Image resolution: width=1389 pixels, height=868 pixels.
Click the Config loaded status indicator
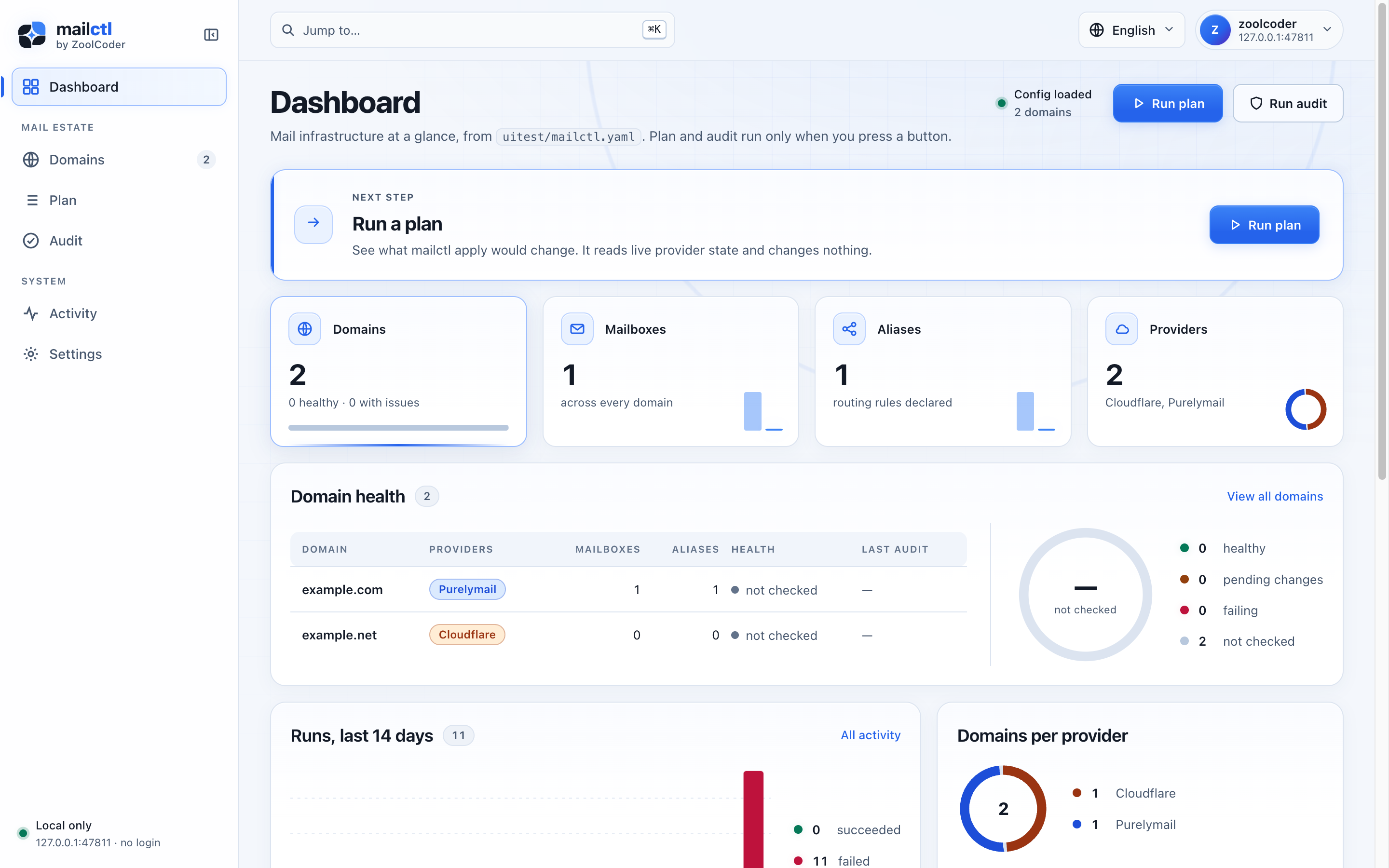coord(1044,103)
